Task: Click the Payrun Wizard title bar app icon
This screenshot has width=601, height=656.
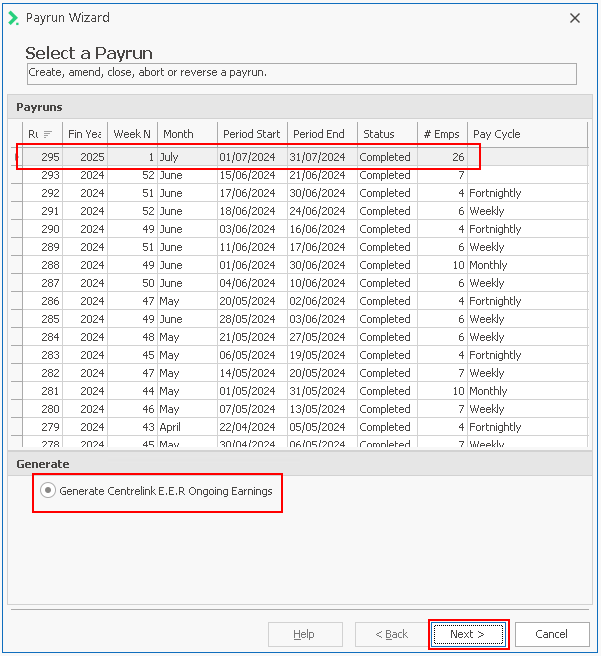Action: (x=13, y=18)
